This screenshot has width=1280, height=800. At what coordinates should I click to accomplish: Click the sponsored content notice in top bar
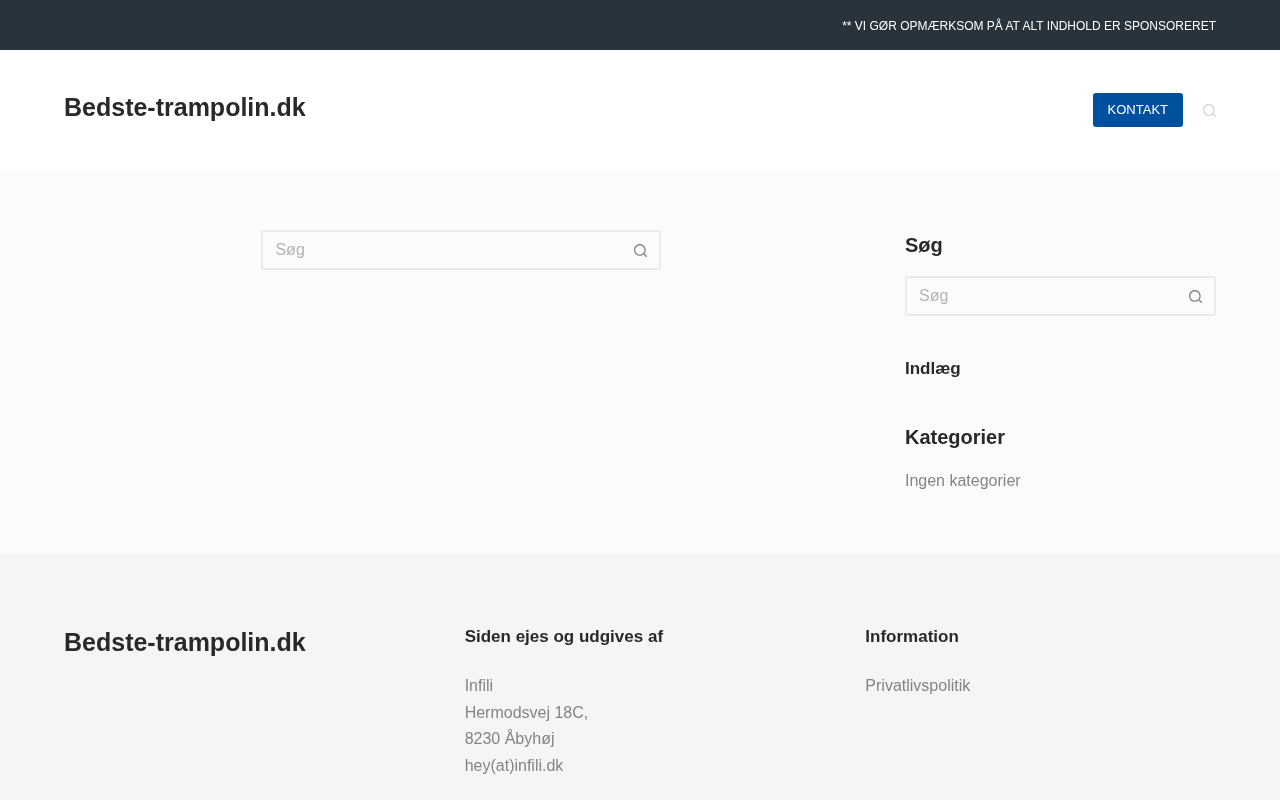point(1028,26)
